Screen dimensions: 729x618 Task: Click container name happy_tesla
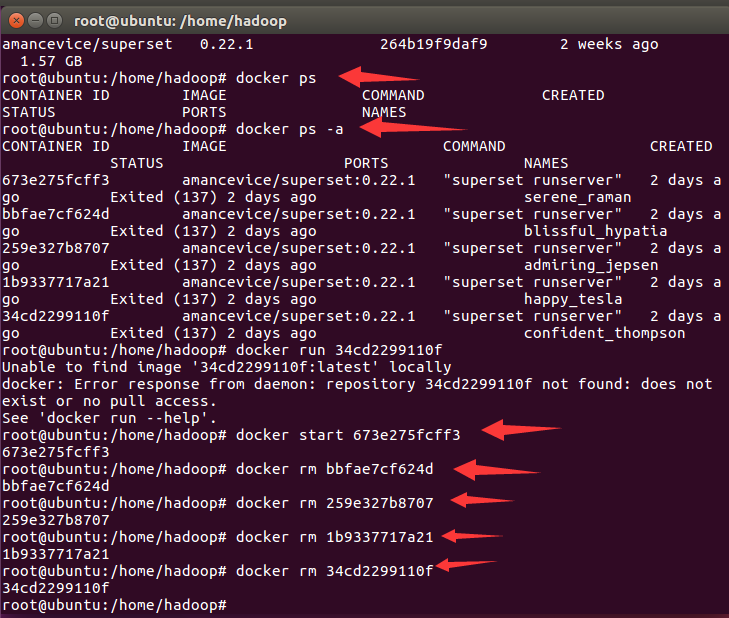[x=573, y=299]
